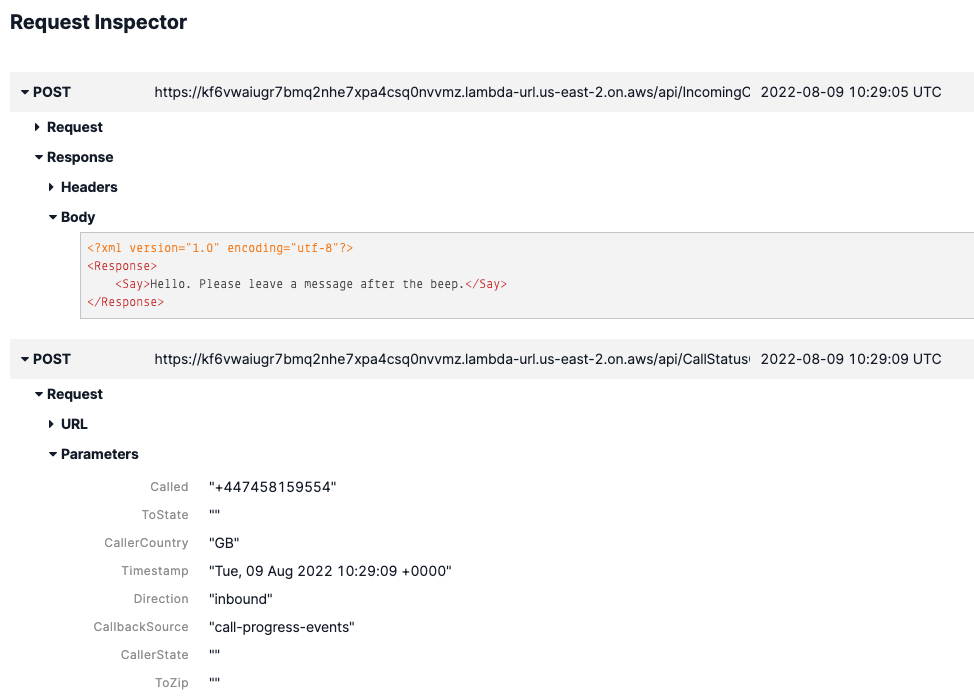
Task: Collapse the Response section
Action: click(39, 157)
